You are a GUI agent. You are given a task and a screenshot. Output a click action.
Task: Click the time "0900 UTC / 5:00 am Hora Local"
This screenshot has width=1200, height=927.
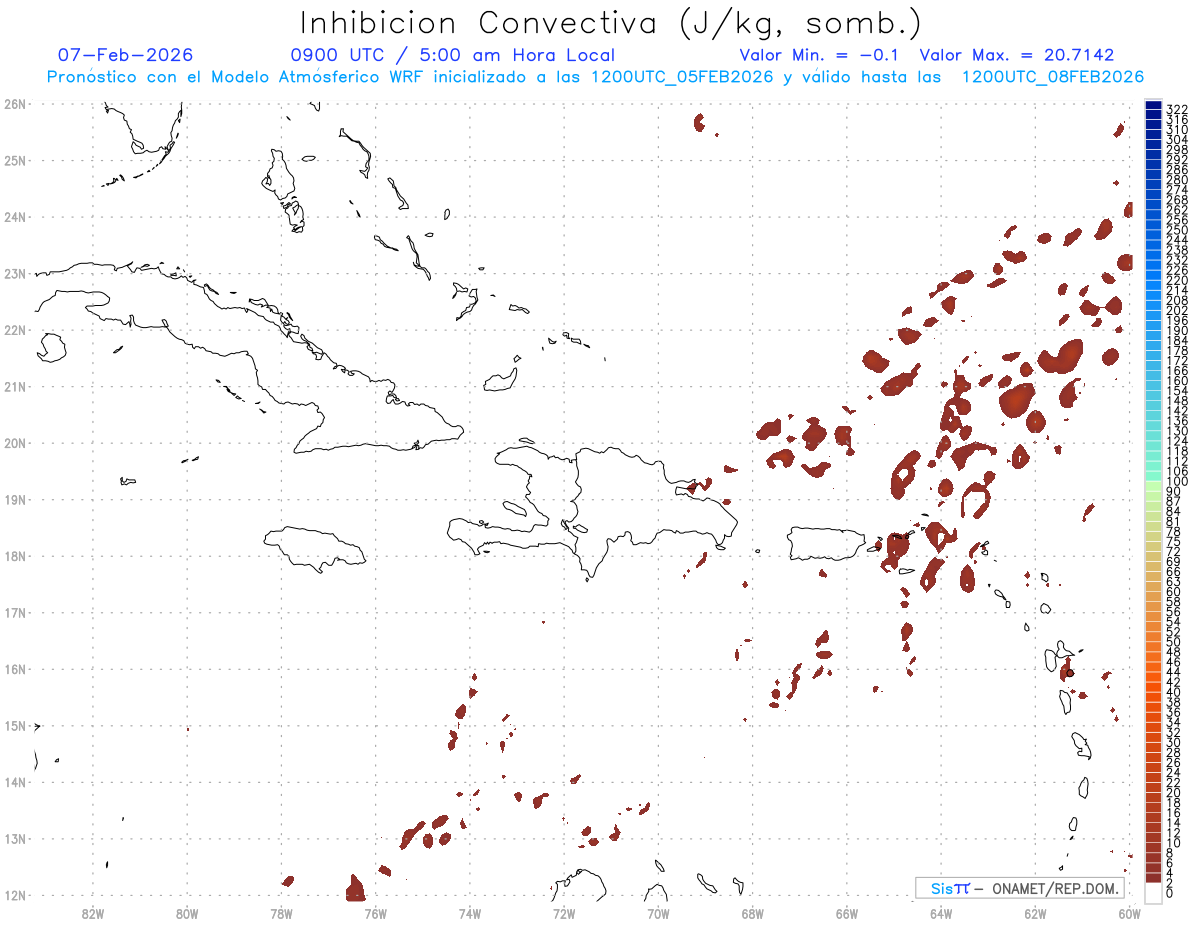[453, 55]
